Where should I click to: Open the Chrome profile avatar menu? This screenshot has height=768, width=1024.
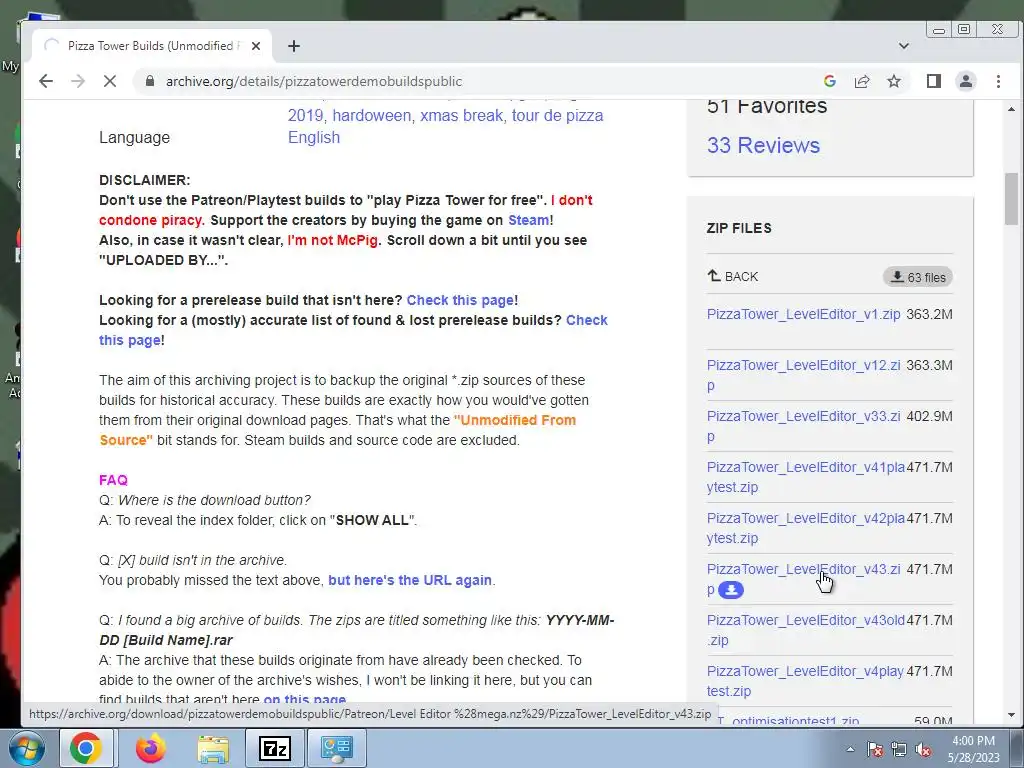966,81
